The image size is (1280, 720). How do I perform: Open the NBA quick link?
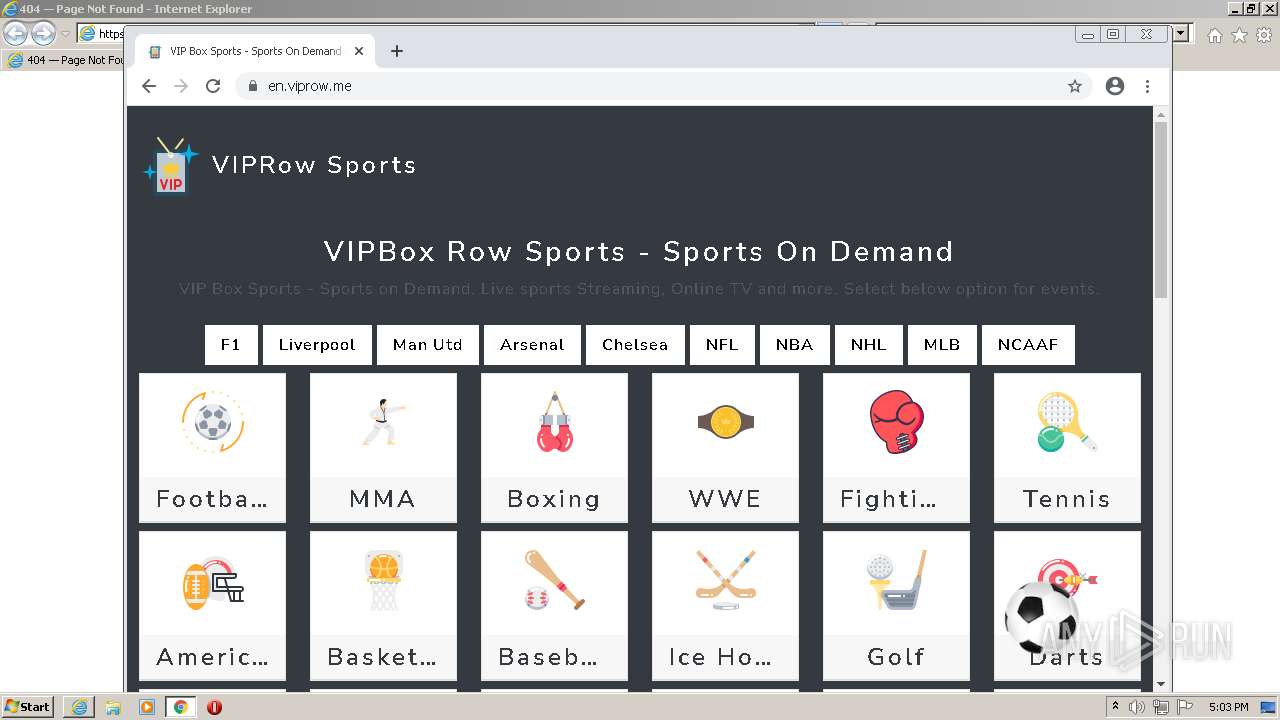[794, 345]
